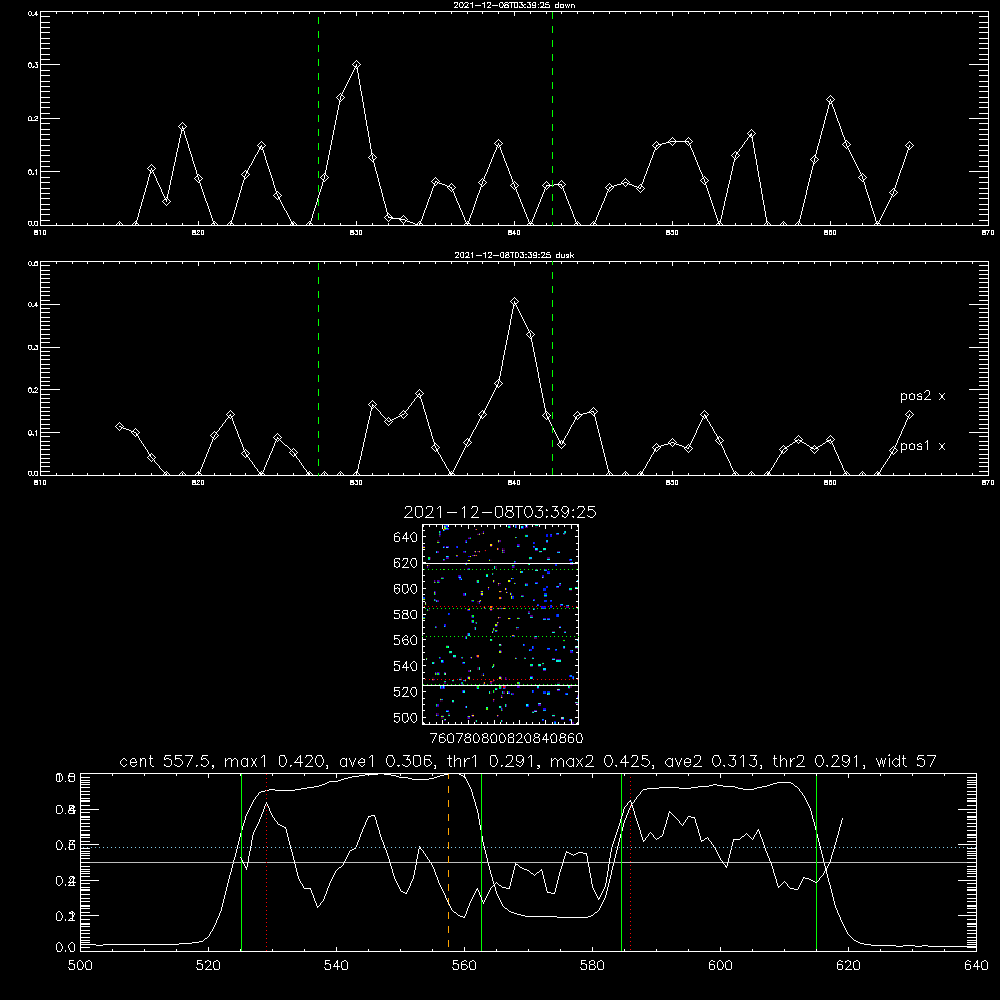Click the white solid line at 620 in image panel
This screenshot has width=1000, height=1000.
tap(500, 563)
